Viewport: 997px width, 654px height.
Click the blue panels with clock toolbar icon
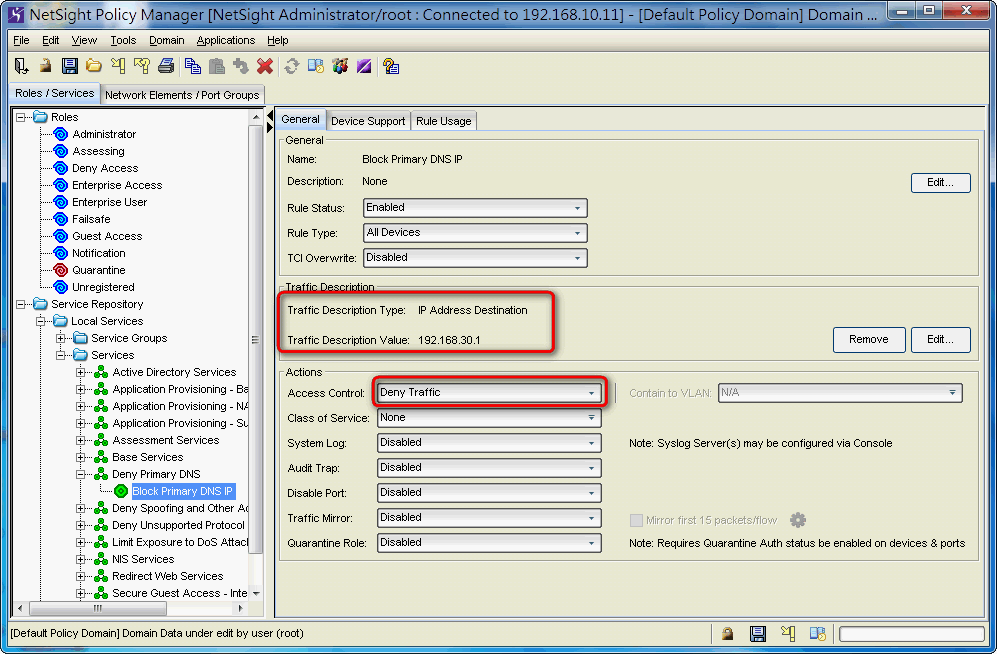(x=316, y=66)
